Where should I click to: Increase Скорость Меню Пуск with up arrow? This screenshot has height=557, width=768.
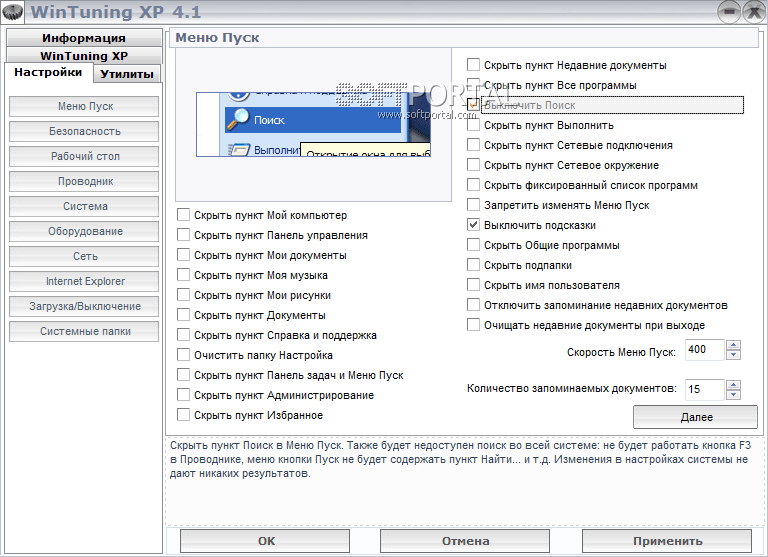733,345
